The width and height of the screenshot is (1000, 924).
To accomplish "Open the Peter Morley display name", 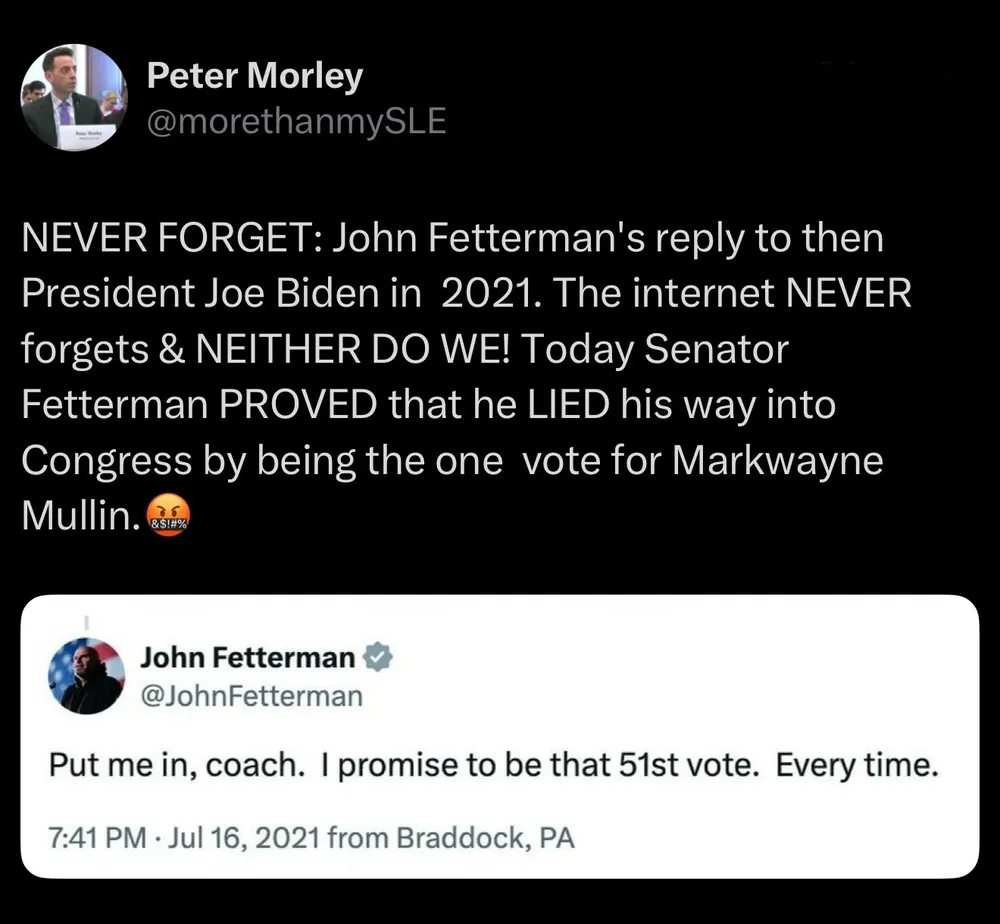I will coord(254,76).
